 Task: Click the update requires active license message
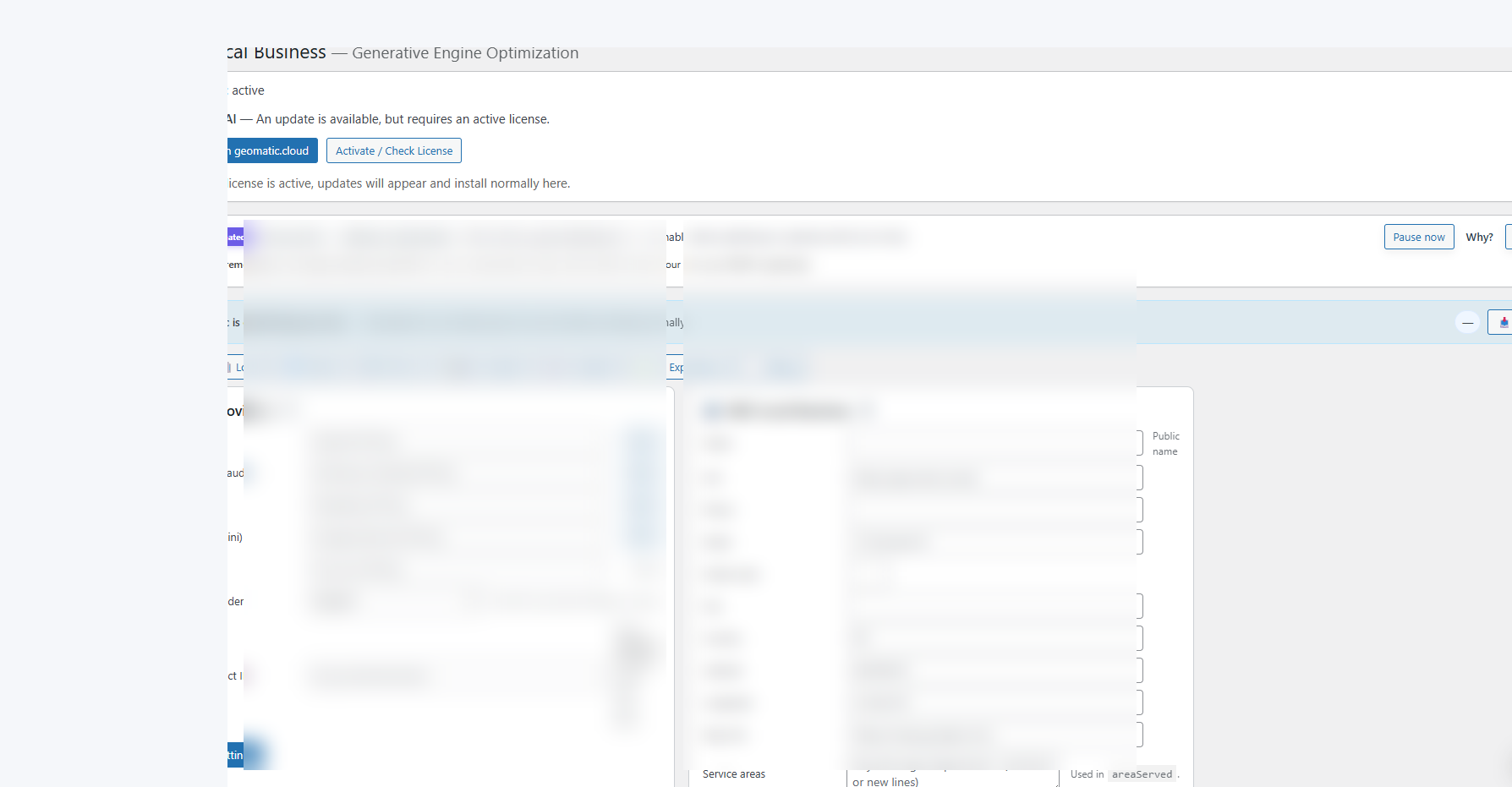(389, 119)
